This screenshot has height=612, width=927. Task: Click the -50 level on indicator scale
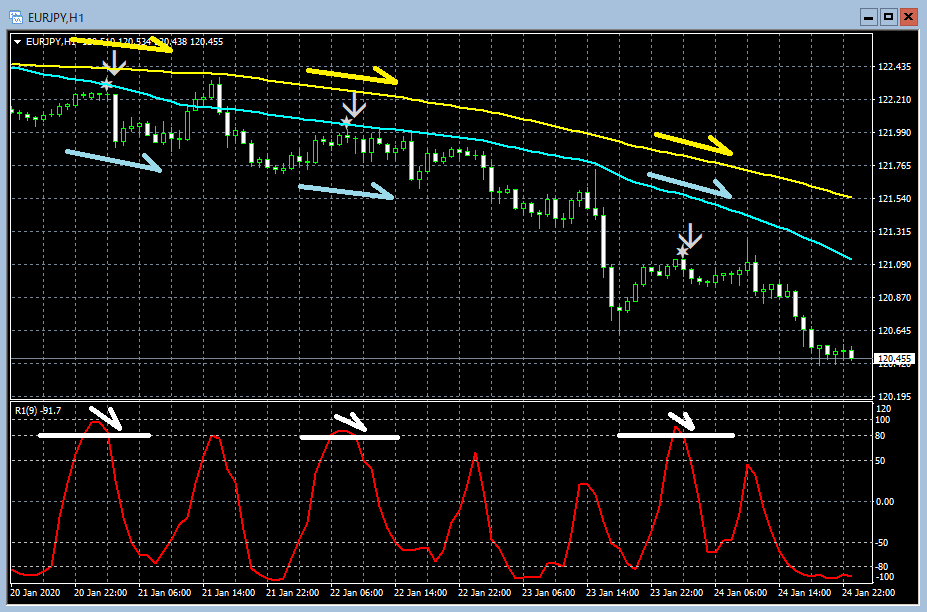point(883,543)
